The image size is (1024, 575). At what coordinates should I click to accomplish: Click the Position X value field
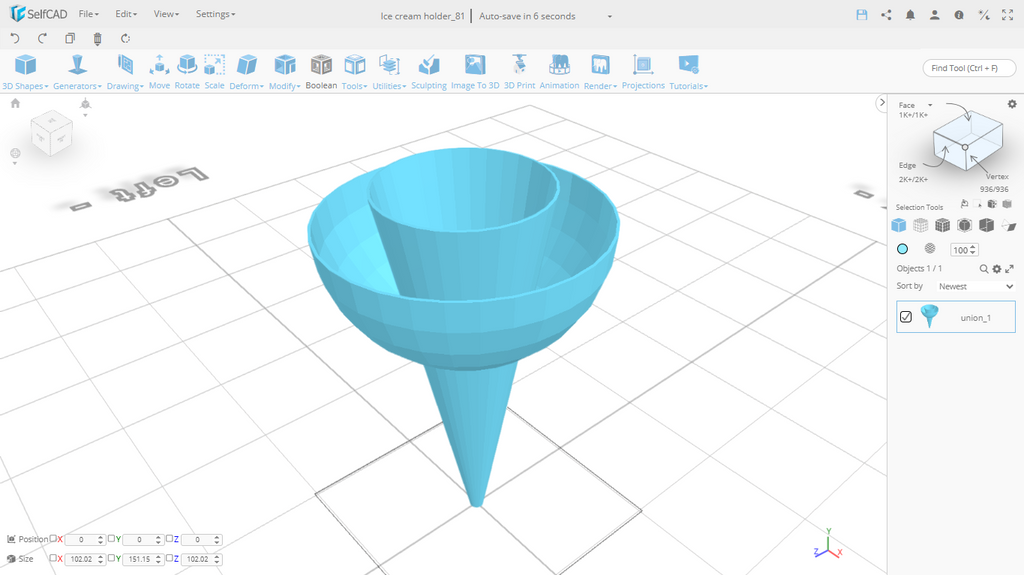[x=85, y=540]
